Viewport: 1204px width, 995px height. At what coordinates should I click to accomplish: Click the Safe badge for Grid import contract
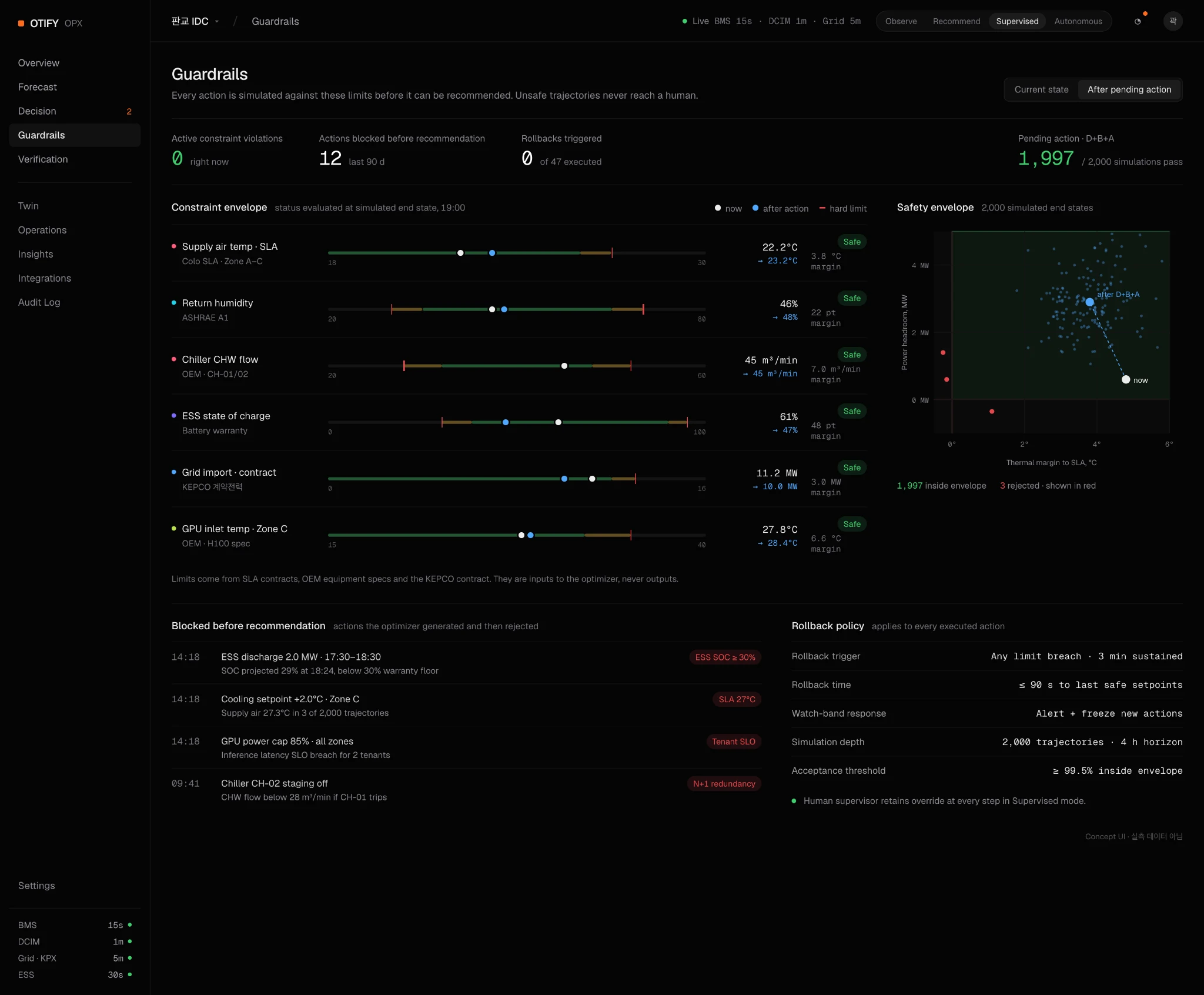pos(851,468)
